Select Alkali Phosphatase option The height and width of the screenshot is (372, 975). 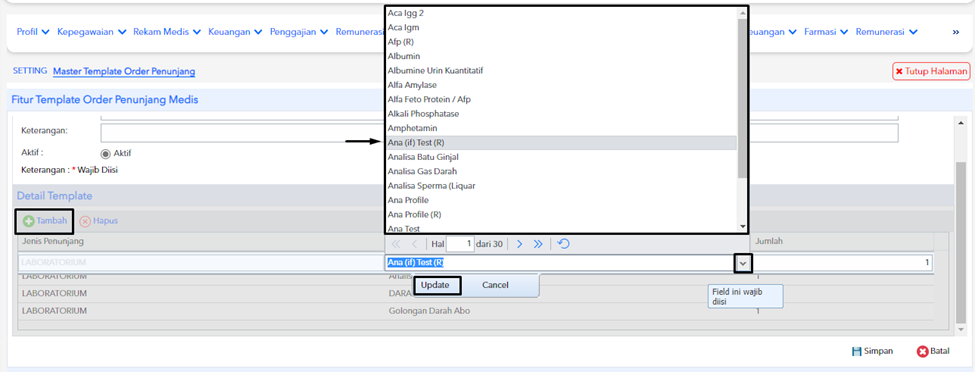tap(561, 114)
